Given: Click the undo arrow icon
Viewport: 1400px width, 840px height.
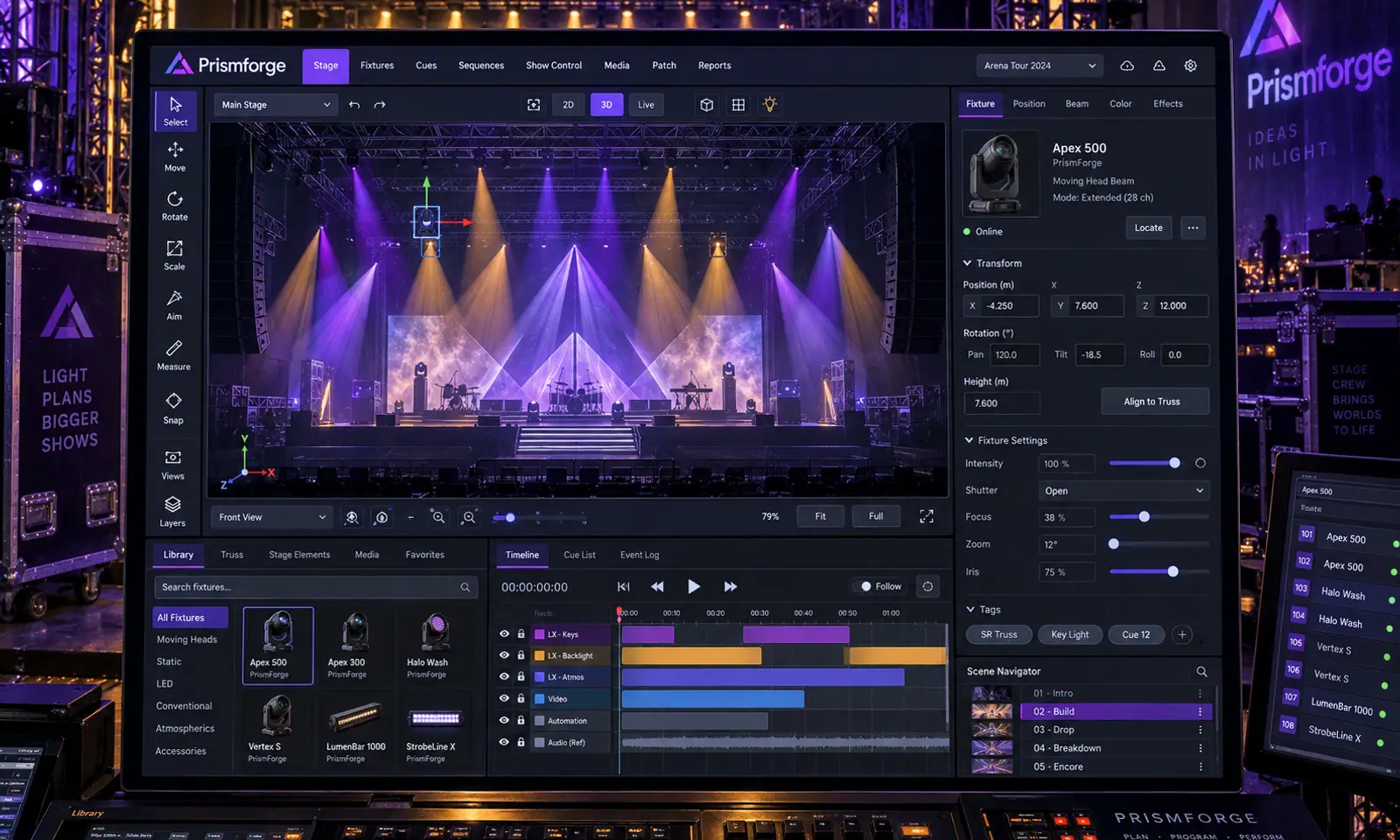Looking at the screenshot, I should (x=354, y=105).
